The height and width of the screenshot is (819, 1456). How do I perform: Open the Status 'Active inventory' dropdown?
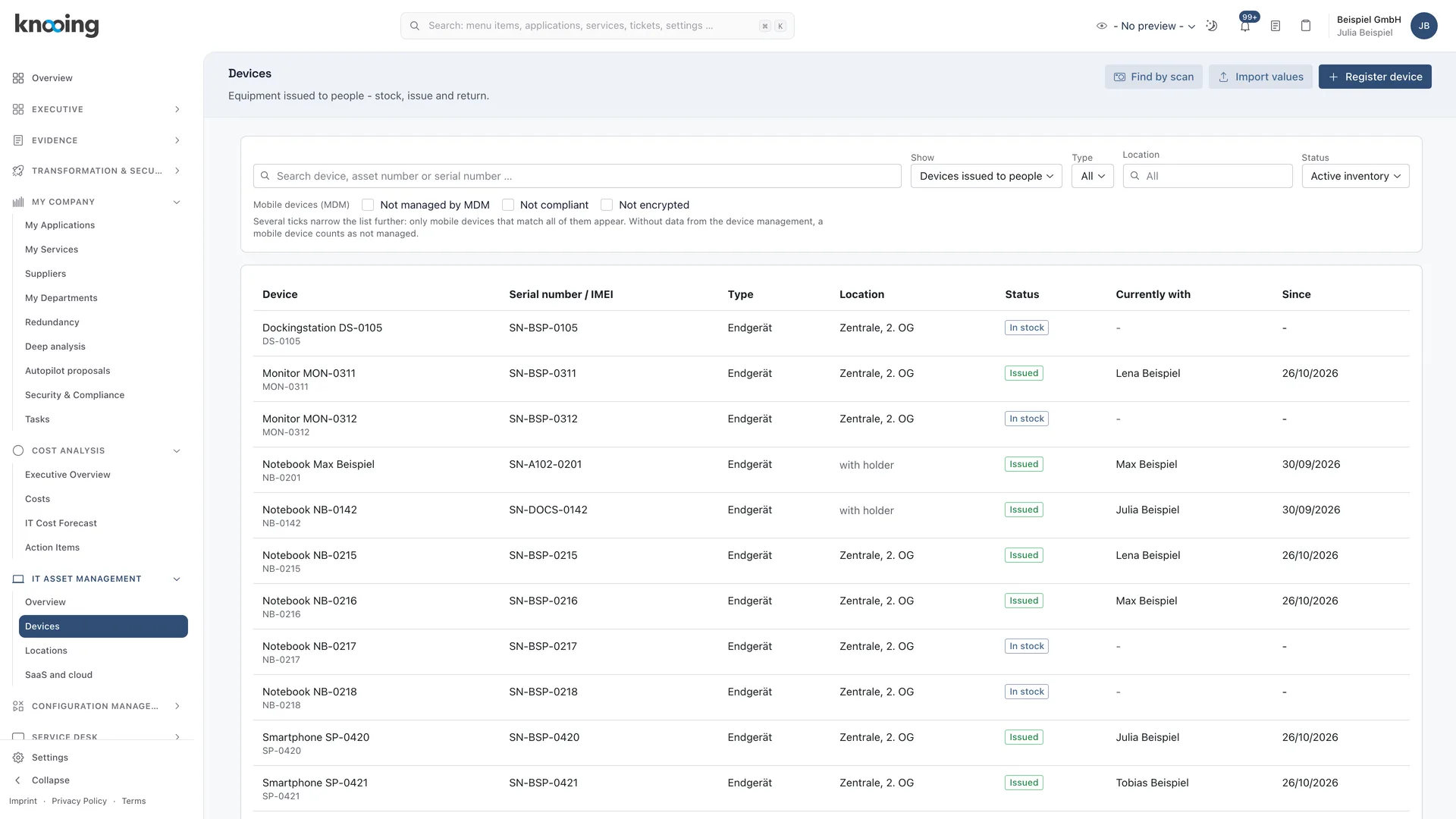(1355, 176)
